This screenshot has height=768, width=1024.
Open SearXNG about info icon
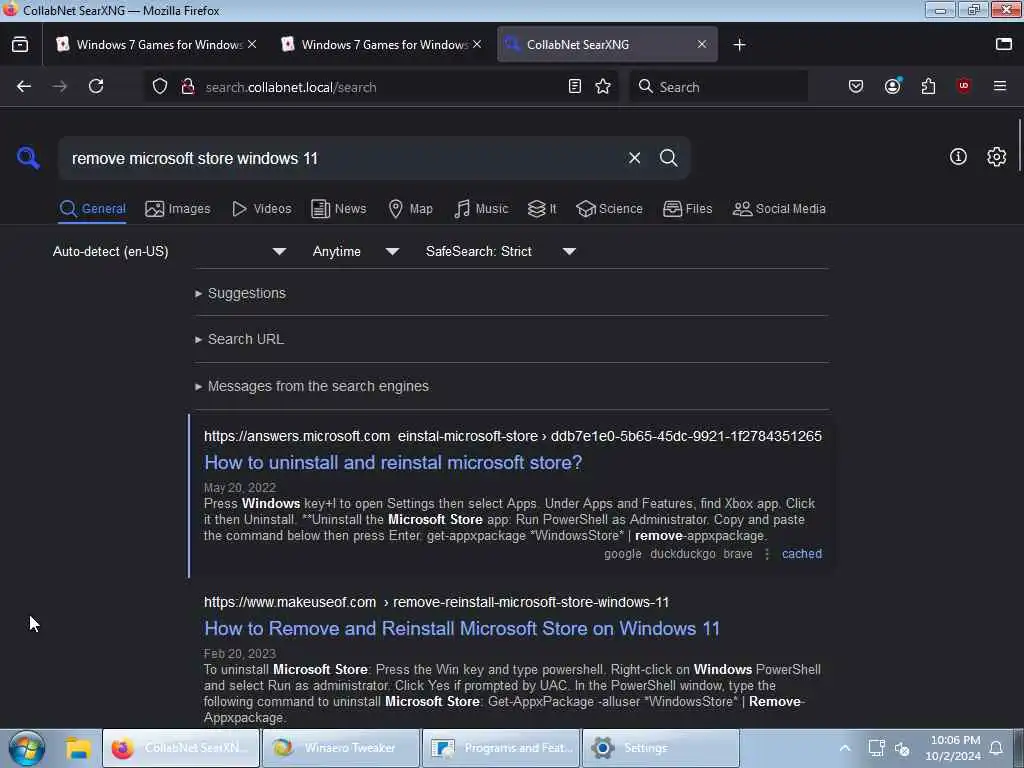[957, 157]
